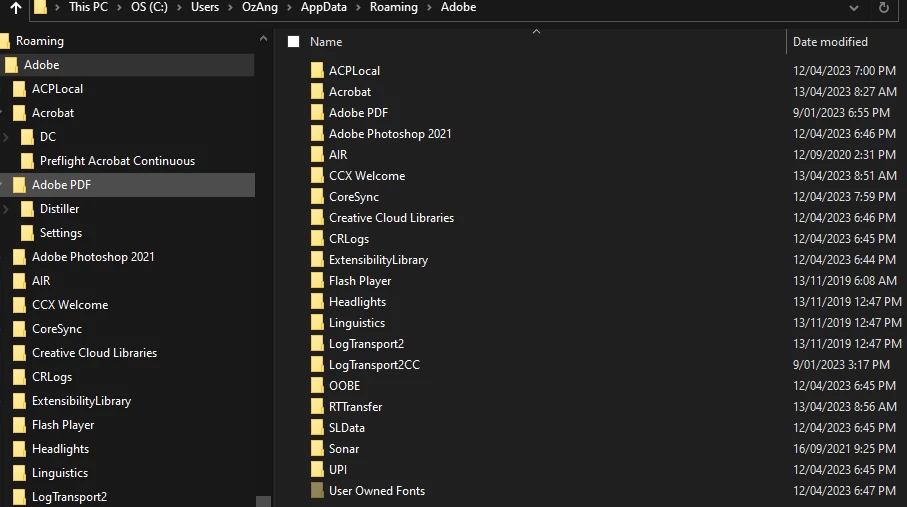Click ExtensibilityLibrary folder icon in file list
The width and height of the screenshot is (907, 507).
coord(317,260)
